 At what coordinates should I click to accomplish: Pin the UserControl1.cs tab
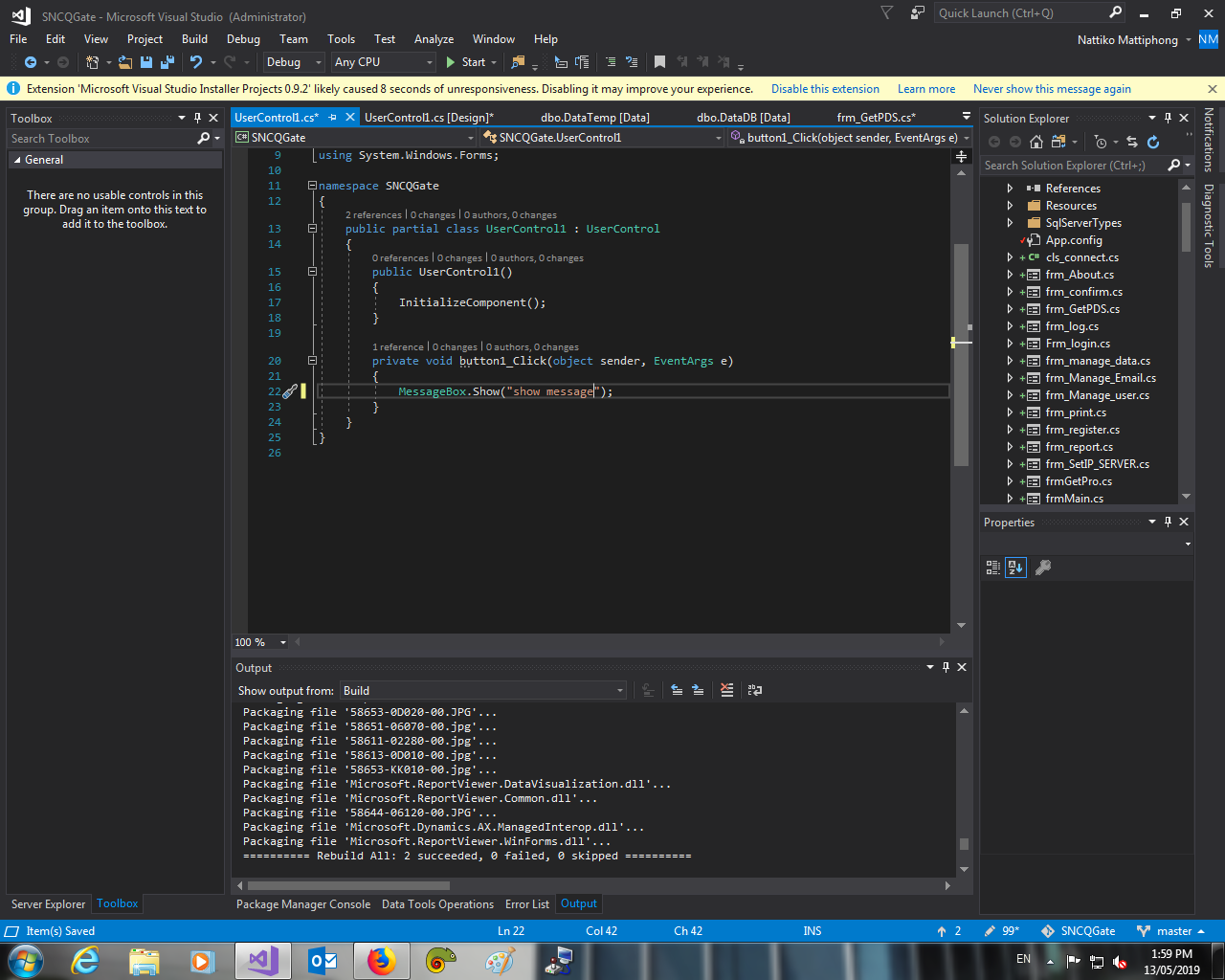333,117
